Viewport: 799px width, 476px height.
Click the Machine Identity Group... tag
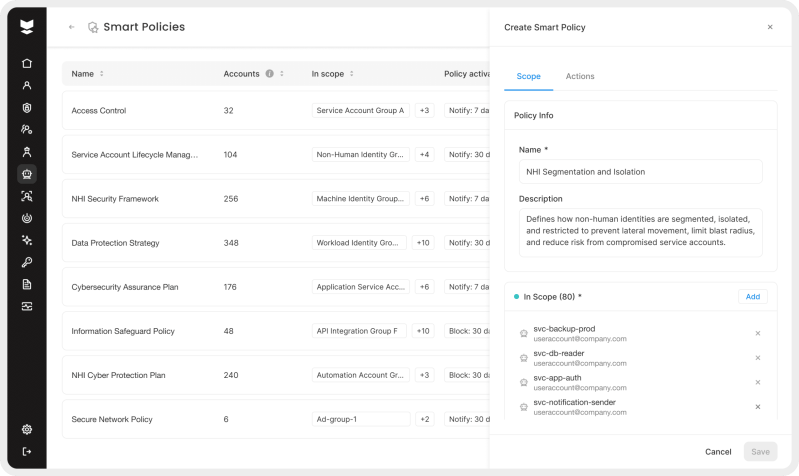(x=361, y=199)
